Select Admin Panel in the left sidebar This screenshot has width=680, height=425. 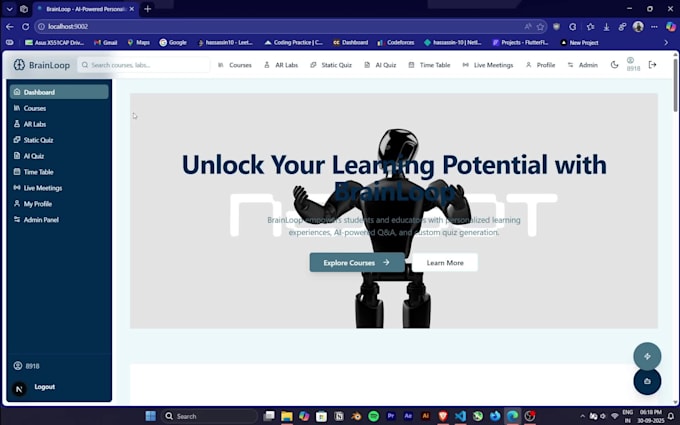pos(59,220)
